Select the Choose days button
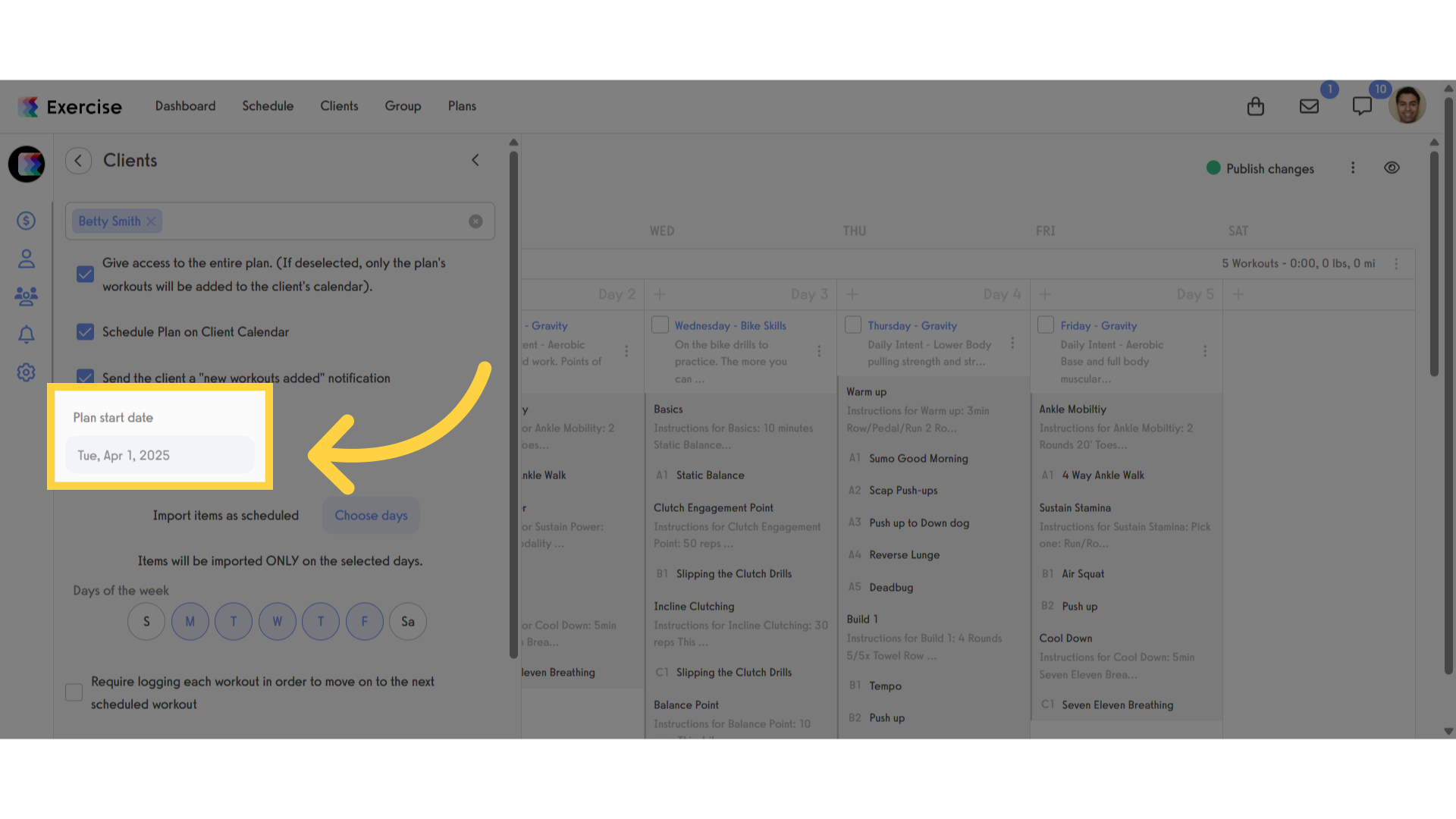The width and height of the screenshot is (1456, 819). [x=371, y=516]
